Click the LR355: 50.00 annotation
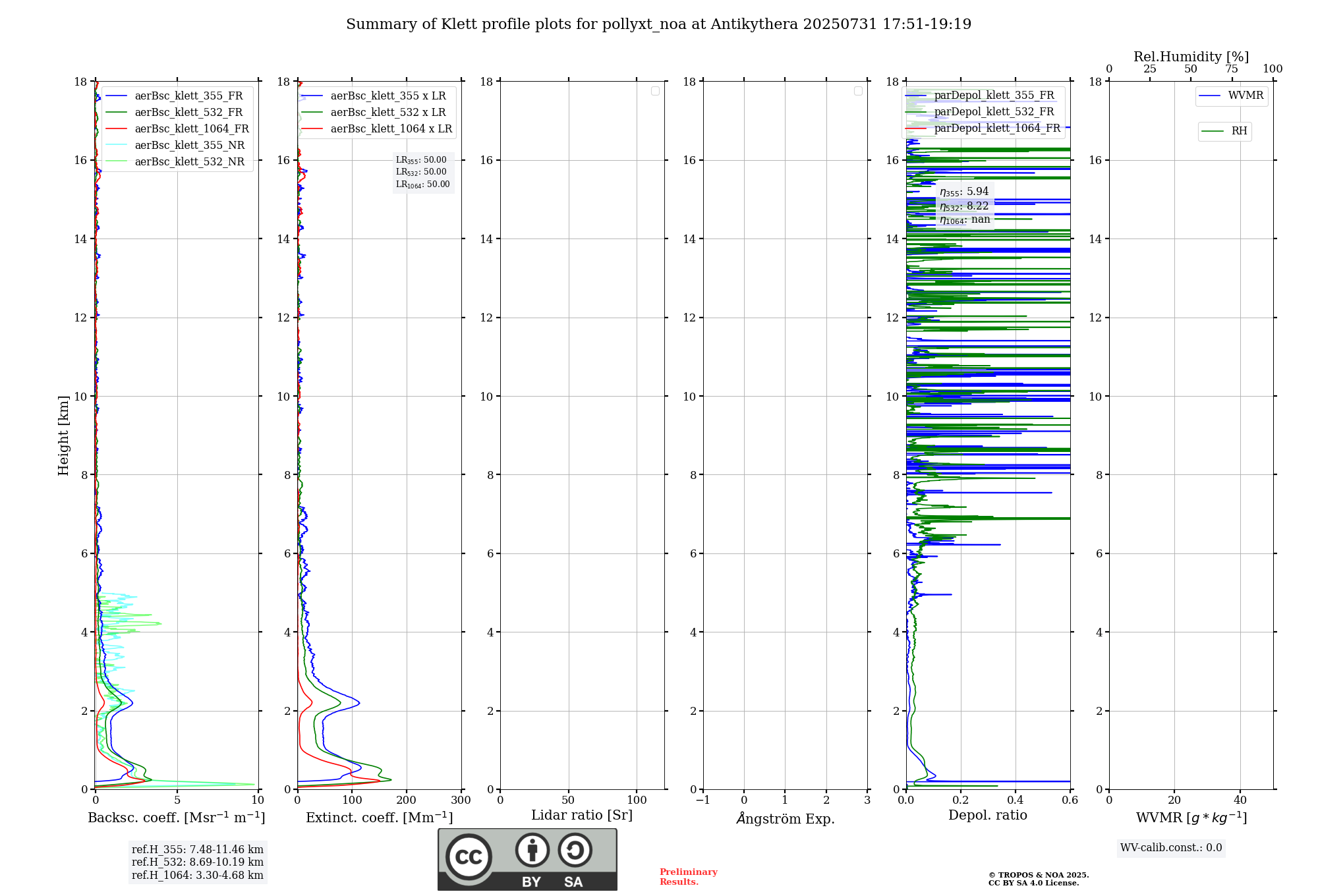The width and height of the screenshot is (1318, 896). point(421,160)
